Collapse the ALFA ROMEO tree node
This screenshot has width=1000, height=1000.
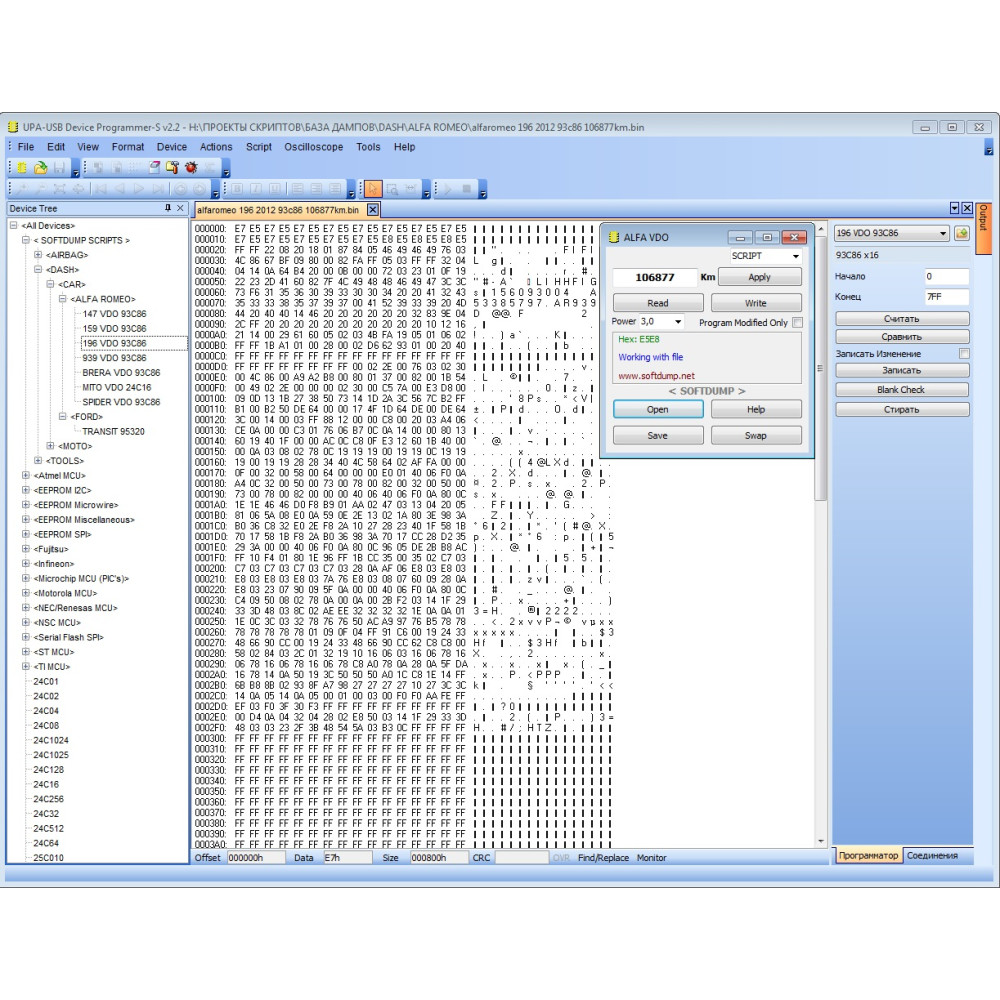(x=62, y=299)
